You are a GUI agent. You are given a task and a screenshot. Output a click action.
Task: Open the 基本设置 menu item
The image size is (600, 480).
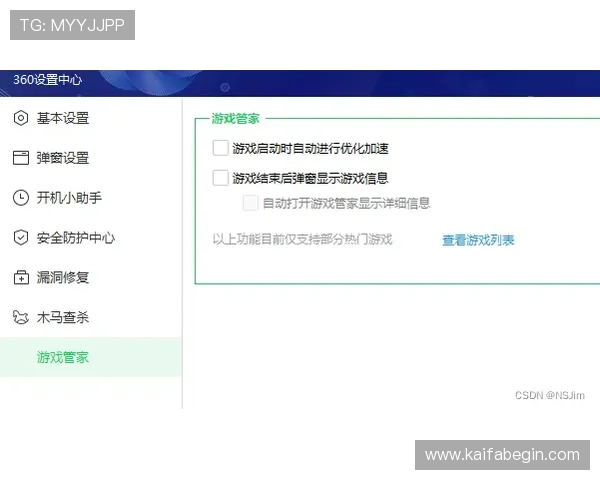tap(91, 118)
